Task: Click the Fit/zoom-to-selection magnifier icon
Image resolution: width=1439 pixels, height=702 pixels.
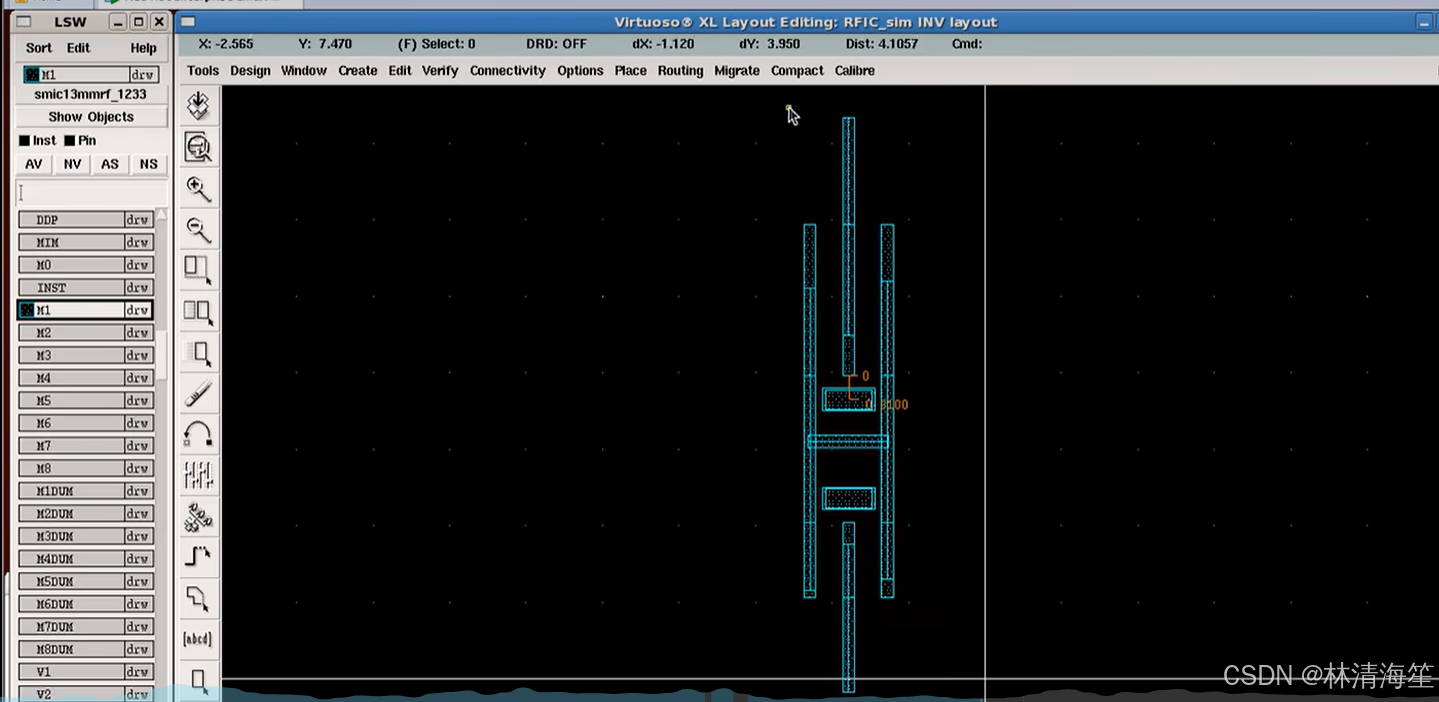Action: point(199,147)
